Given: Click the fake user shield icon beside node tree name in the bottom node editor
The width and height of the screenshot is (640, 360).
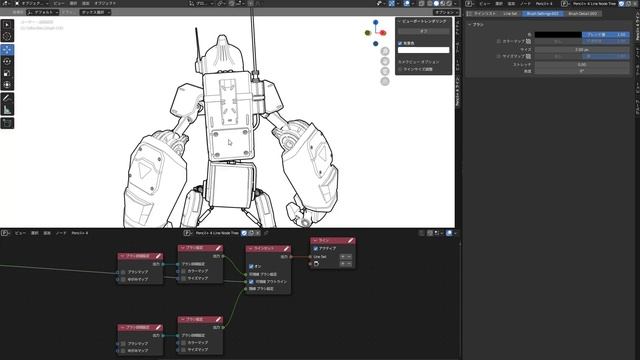Looking at the screenshot, I should 244,233.
